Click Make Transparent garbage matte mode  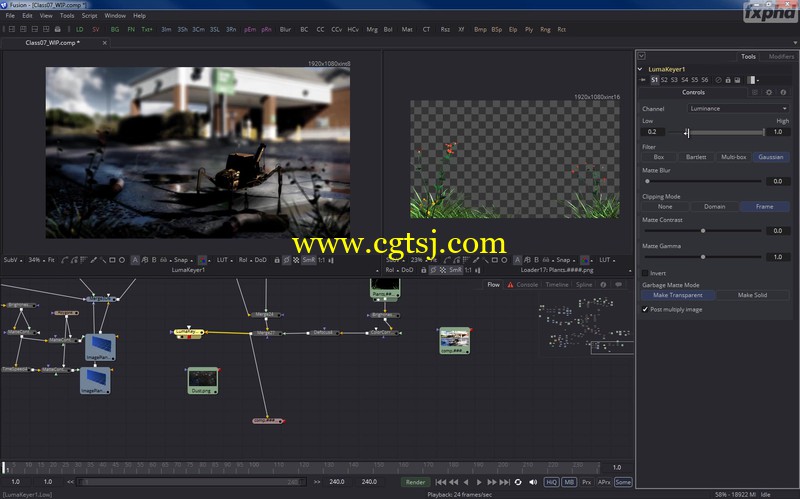[678, 295]
